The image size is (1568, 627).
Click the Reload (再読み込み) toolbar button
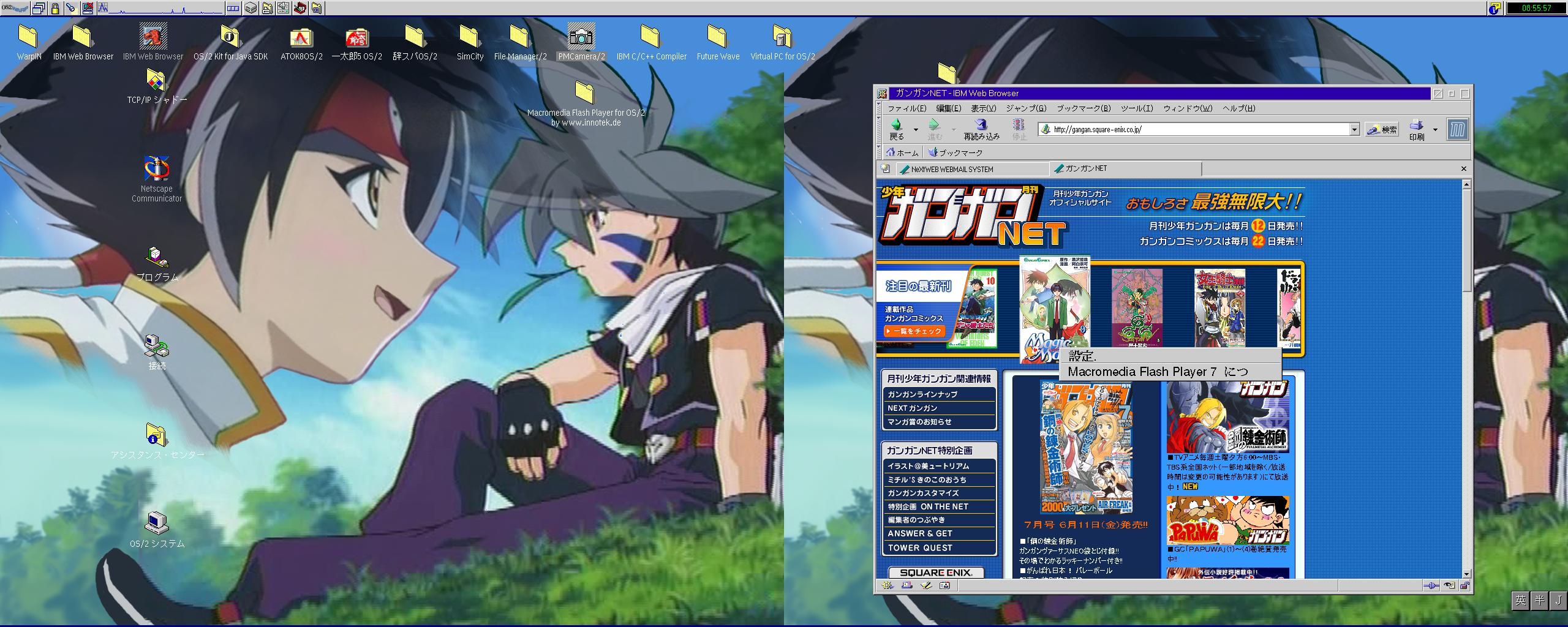pos(981,130)
